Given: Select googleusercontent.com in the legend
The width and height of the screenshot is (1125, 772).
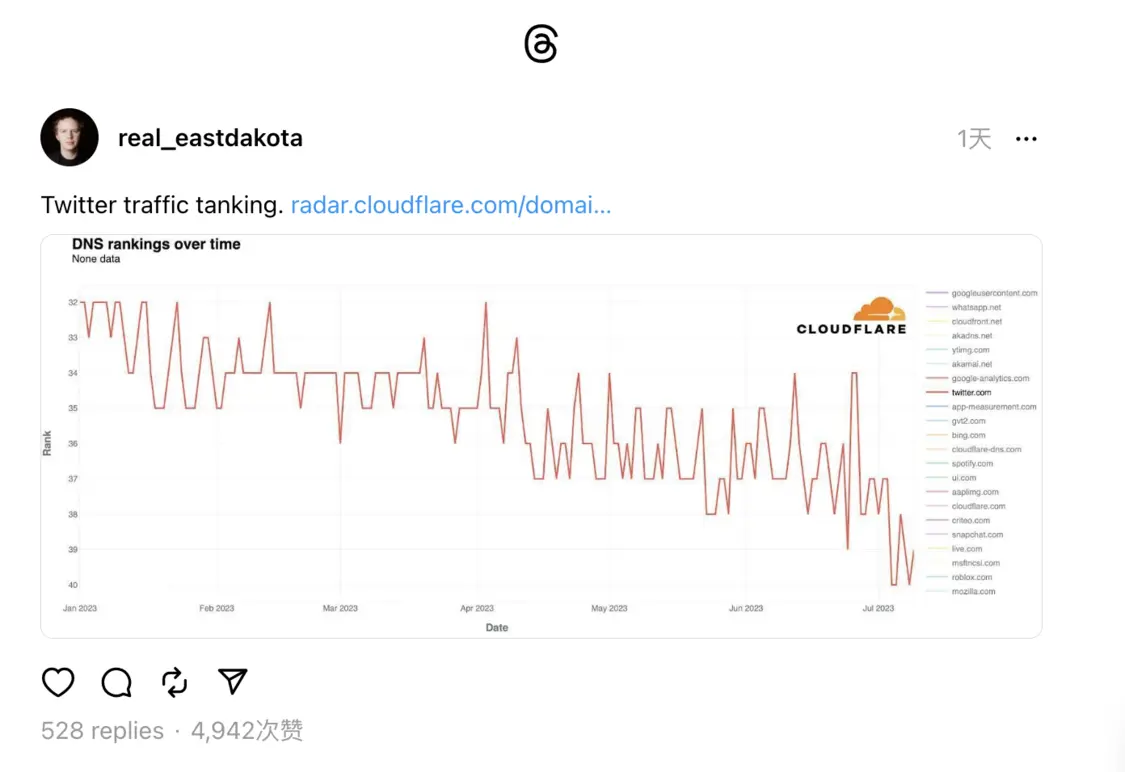Looking at the screenshot, I should coord(994,294).
